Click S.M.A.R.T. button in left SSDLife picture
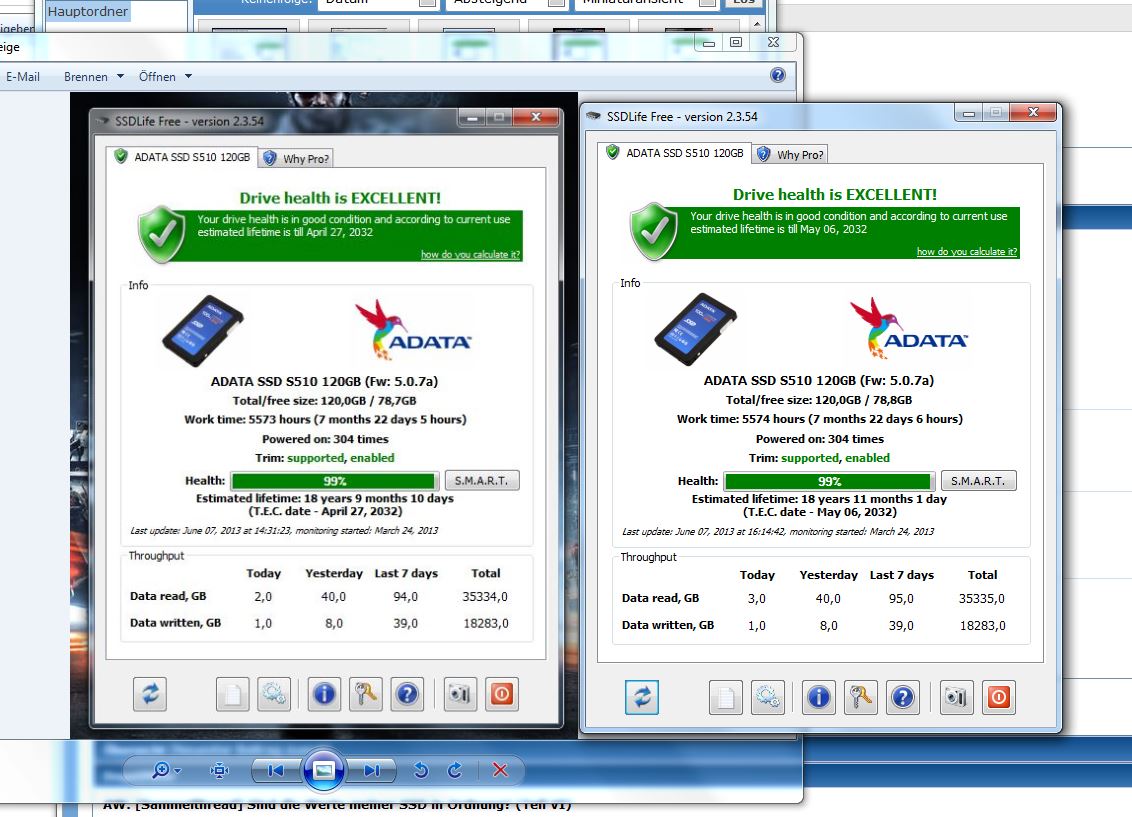Image resolution: width=1132 pixels, height=817 pixels. pyautogui.click(x=482, y=480)
